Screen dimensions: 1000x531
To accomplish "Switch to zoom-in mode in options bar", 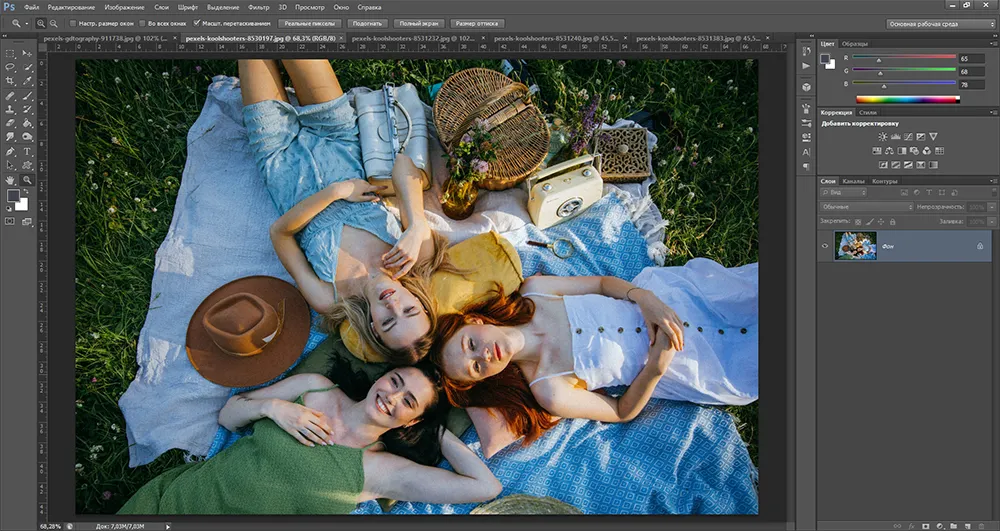I will (41, 23).
